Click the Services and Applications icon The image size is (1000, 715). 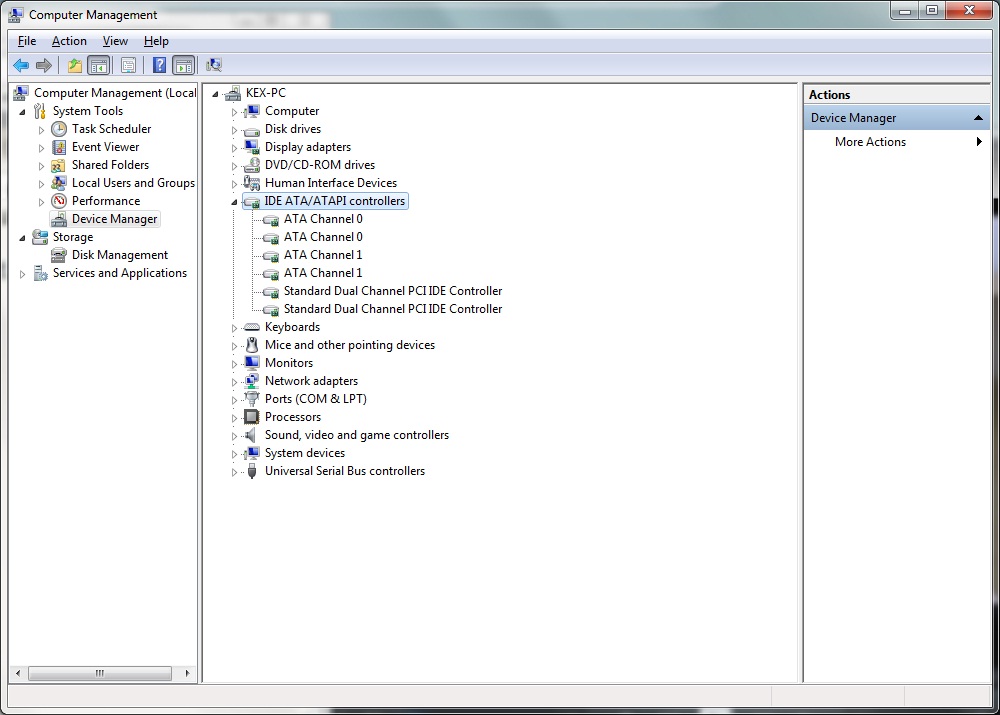[x=40, y=273]
